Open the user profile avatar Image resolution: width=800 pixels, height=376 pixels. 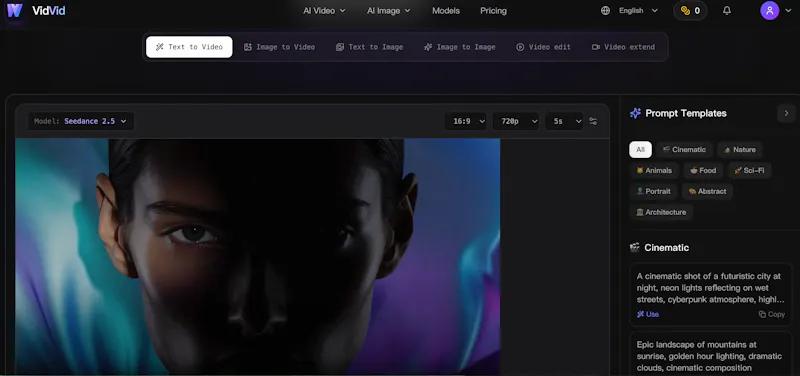tap(769, 11)
